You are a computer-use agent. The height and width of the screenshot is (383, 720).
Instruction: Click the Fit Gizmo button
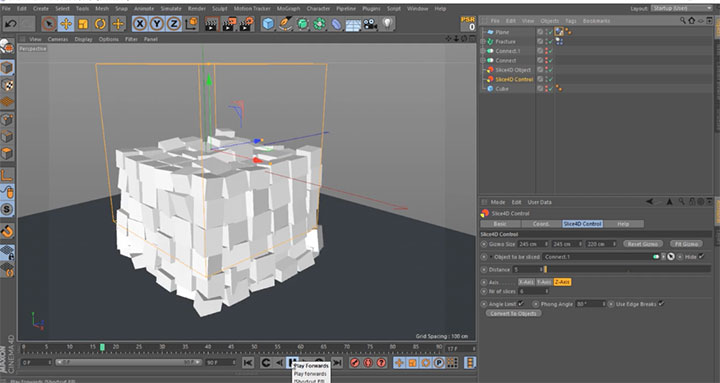(x=686, y=244)
